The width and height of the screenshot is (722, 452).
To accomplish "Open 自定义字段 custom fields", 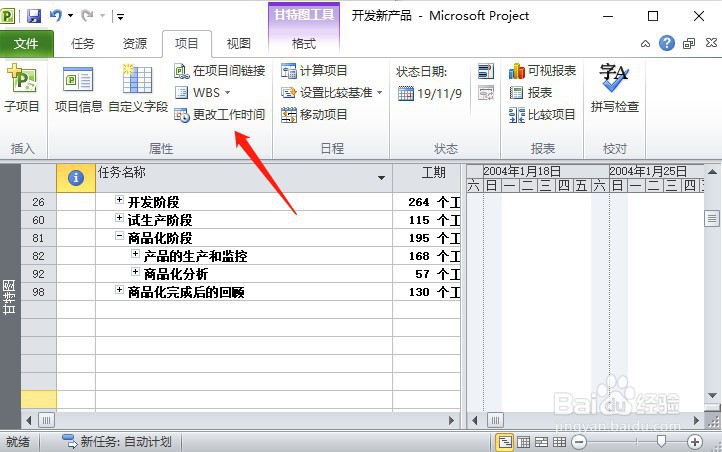I will 138,89.
